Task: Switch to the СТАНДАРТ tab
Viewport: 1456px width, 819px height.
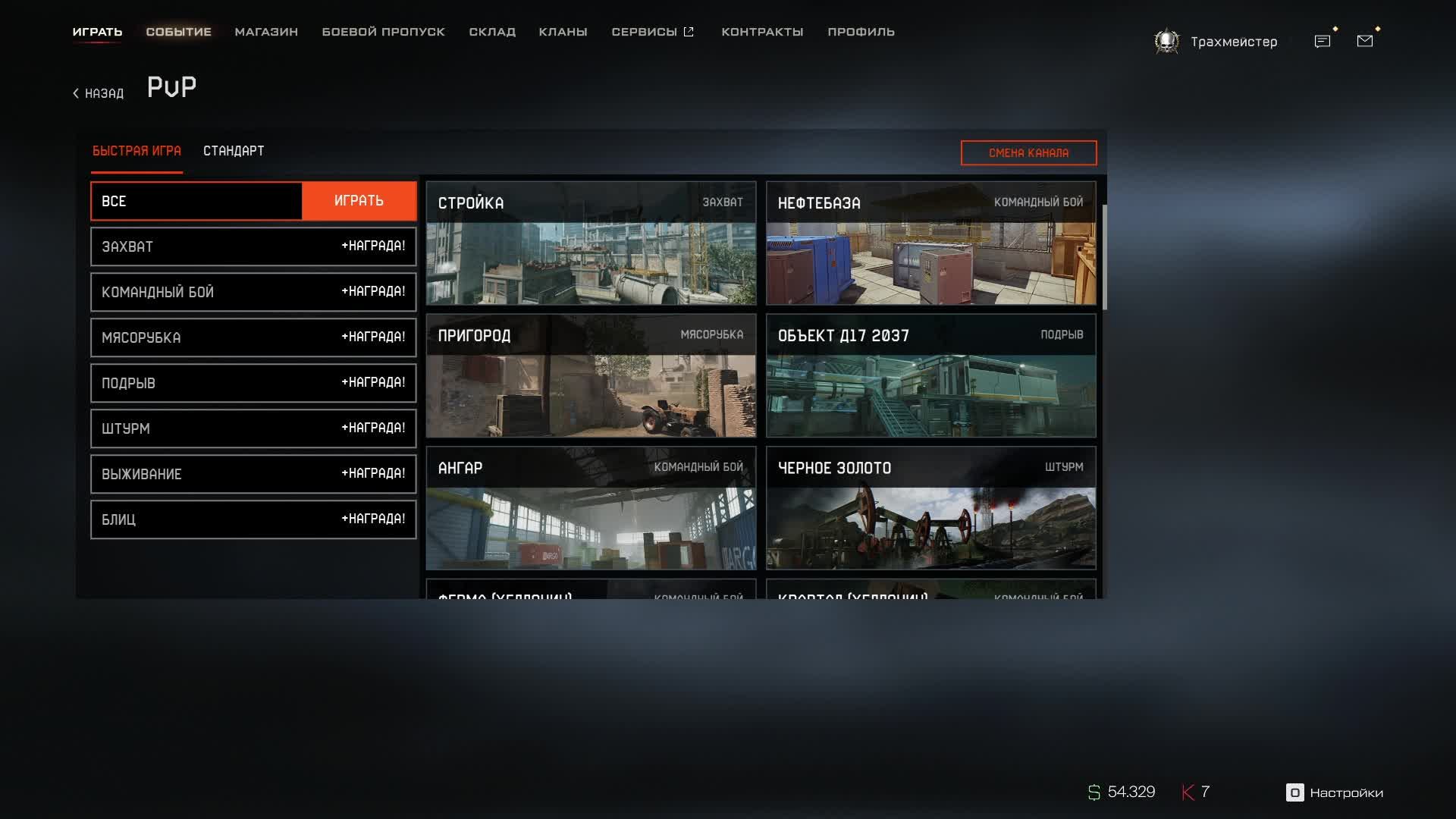Action: 234,151
